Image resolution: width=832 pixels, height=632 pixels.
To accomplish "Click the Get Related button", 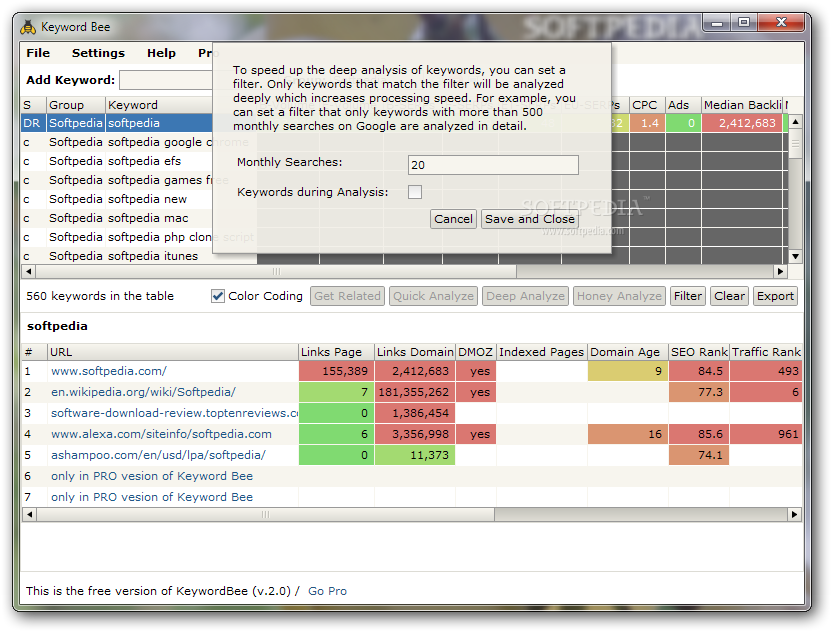I will (x=348, y=296).
